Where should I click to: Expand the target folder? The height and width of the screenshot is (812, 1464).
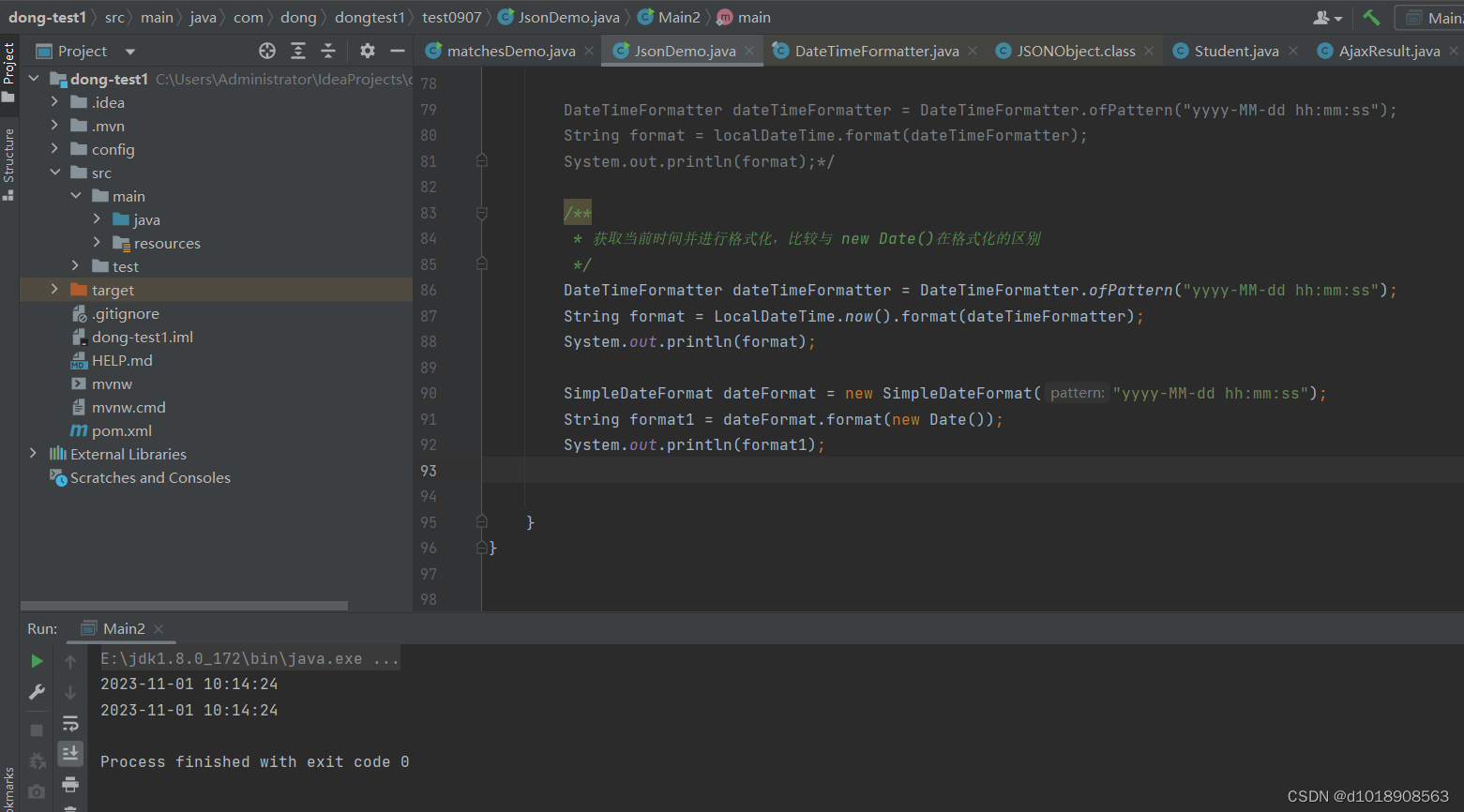(54, 290)
